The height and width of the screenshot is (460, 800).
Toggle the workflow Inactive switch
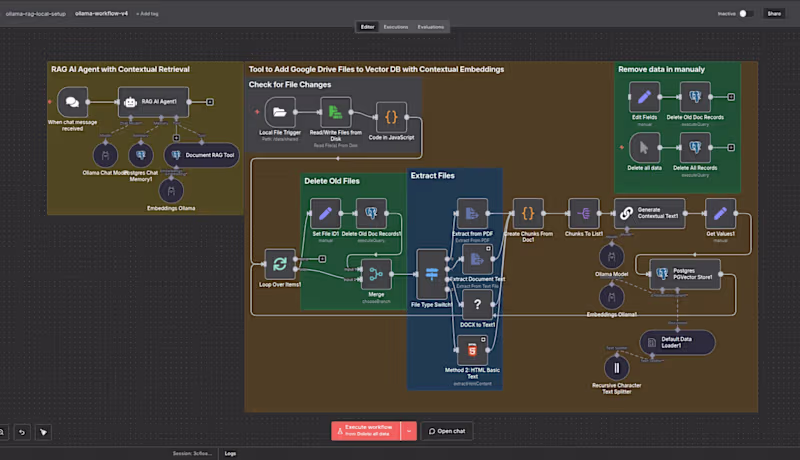pos(745,14)
